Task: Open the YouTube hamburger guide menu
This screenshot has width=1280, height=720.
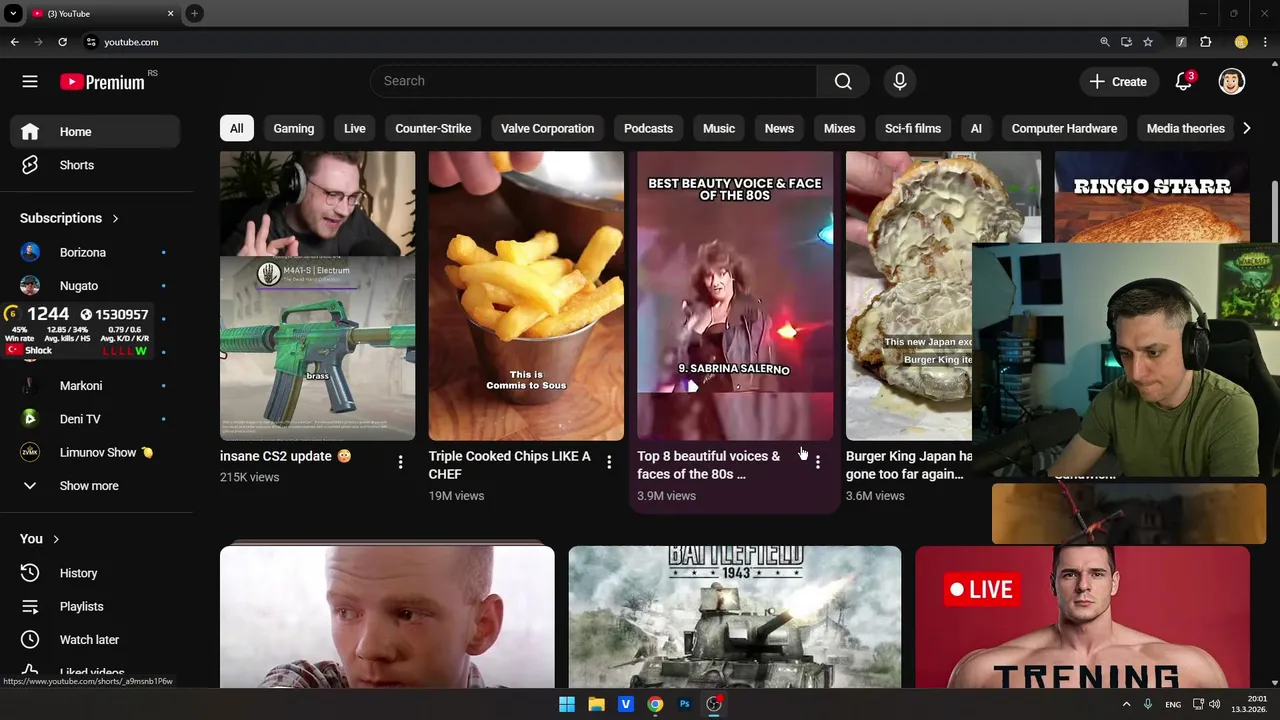Action: [x=30, y=81]
